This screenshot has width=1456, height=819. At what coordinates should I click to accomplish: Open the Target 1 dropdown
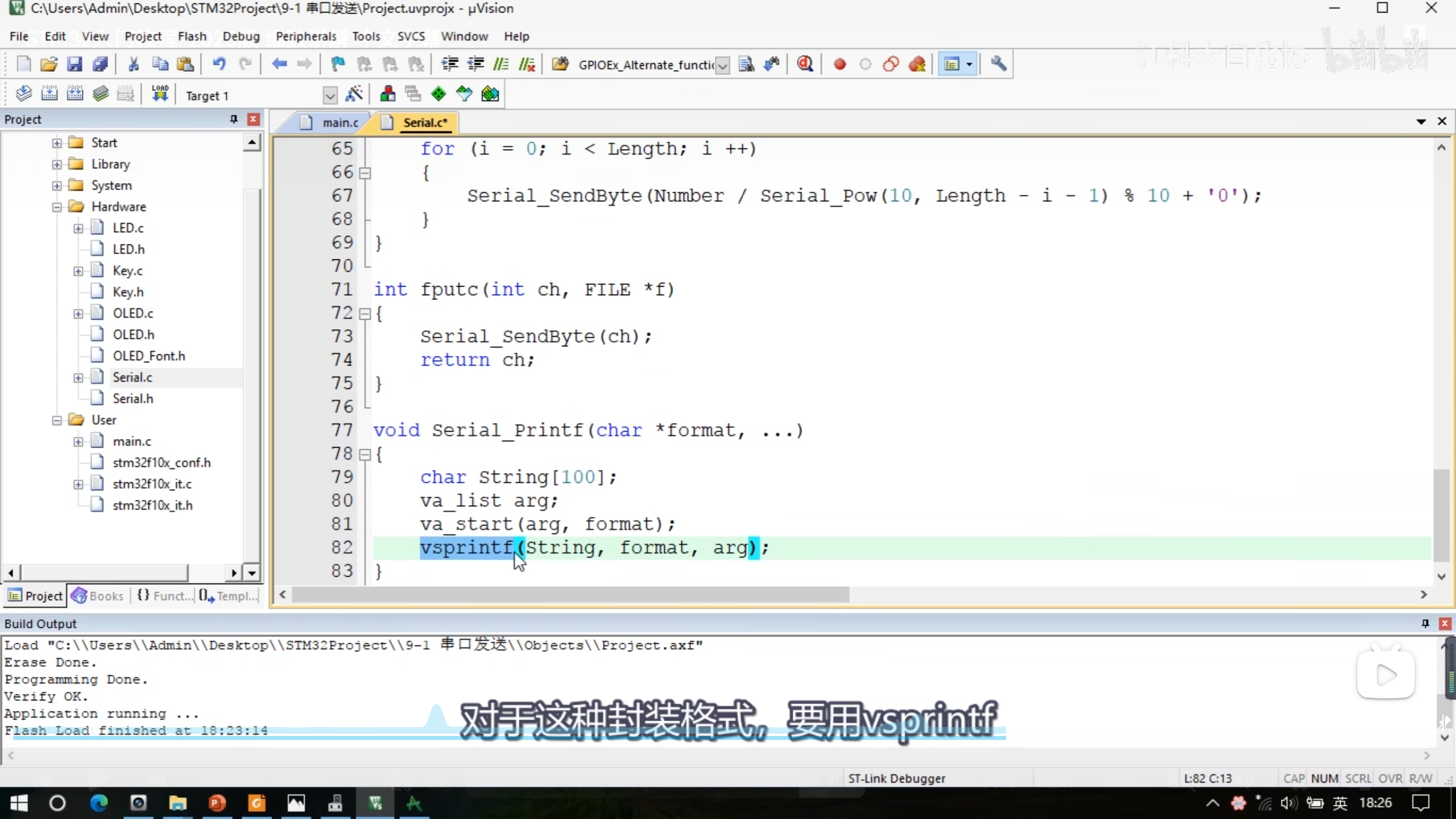coord(330,96)
